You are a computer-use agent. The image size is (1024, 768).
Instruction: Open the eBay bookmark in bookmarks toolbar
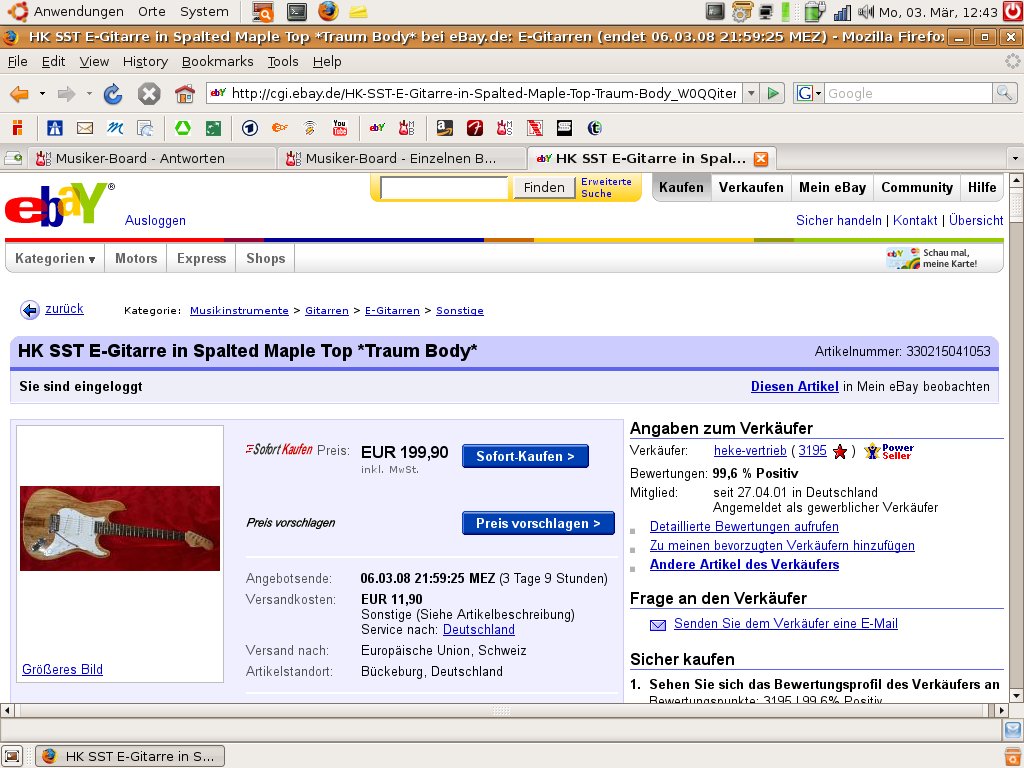point(377,128)
